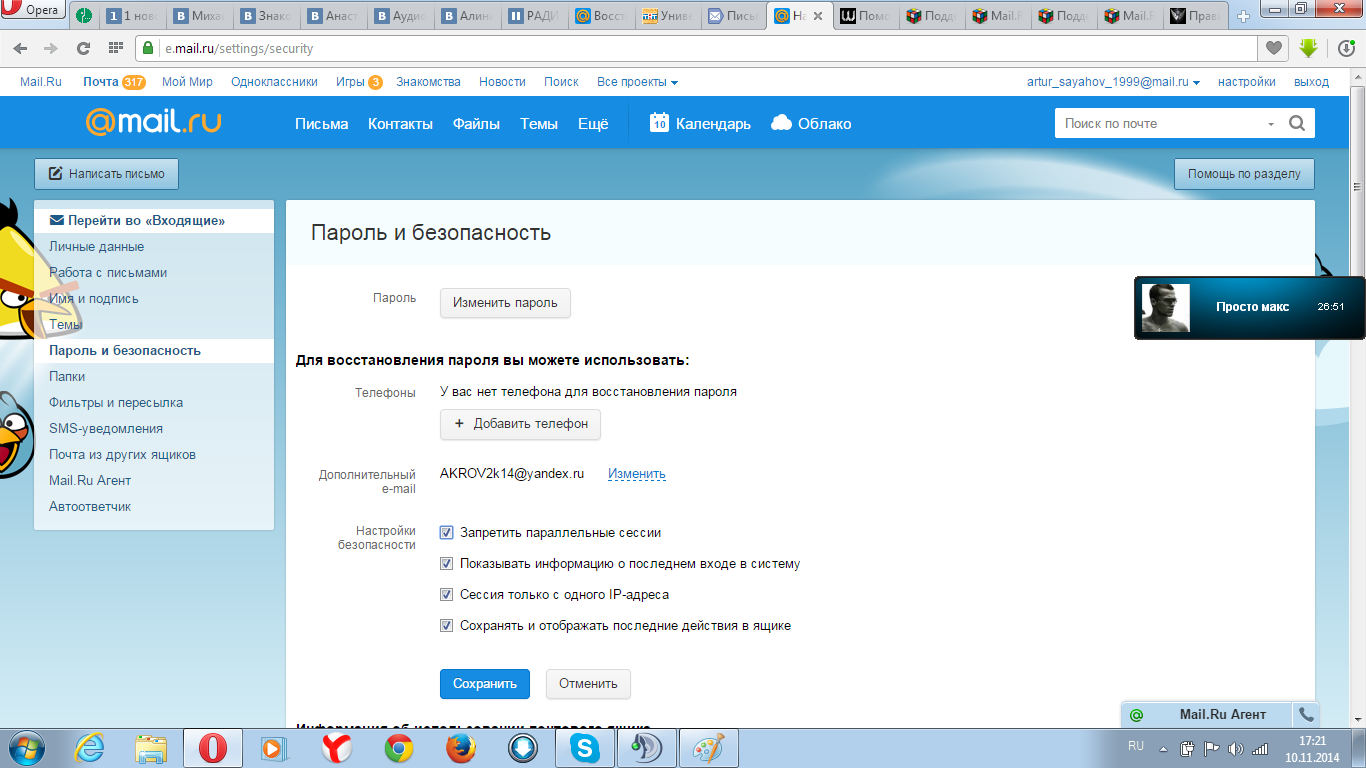Image resolution: width=1366 pixels, height=768 pixels.
Task: Click the 'Изменить пароль' button
Action: pos(505,303)
